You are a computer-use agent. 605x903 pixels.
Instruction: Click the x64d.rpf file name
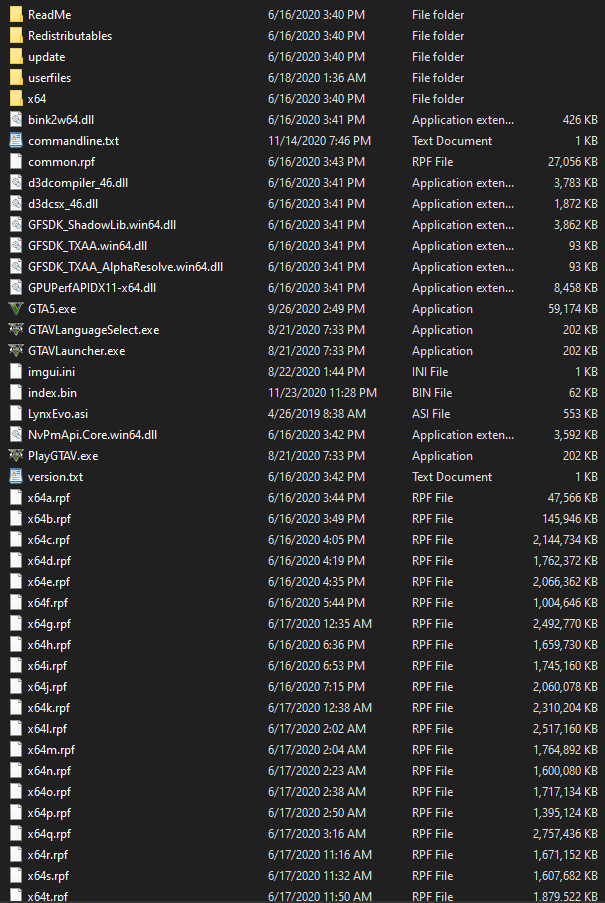click(50, 560)
